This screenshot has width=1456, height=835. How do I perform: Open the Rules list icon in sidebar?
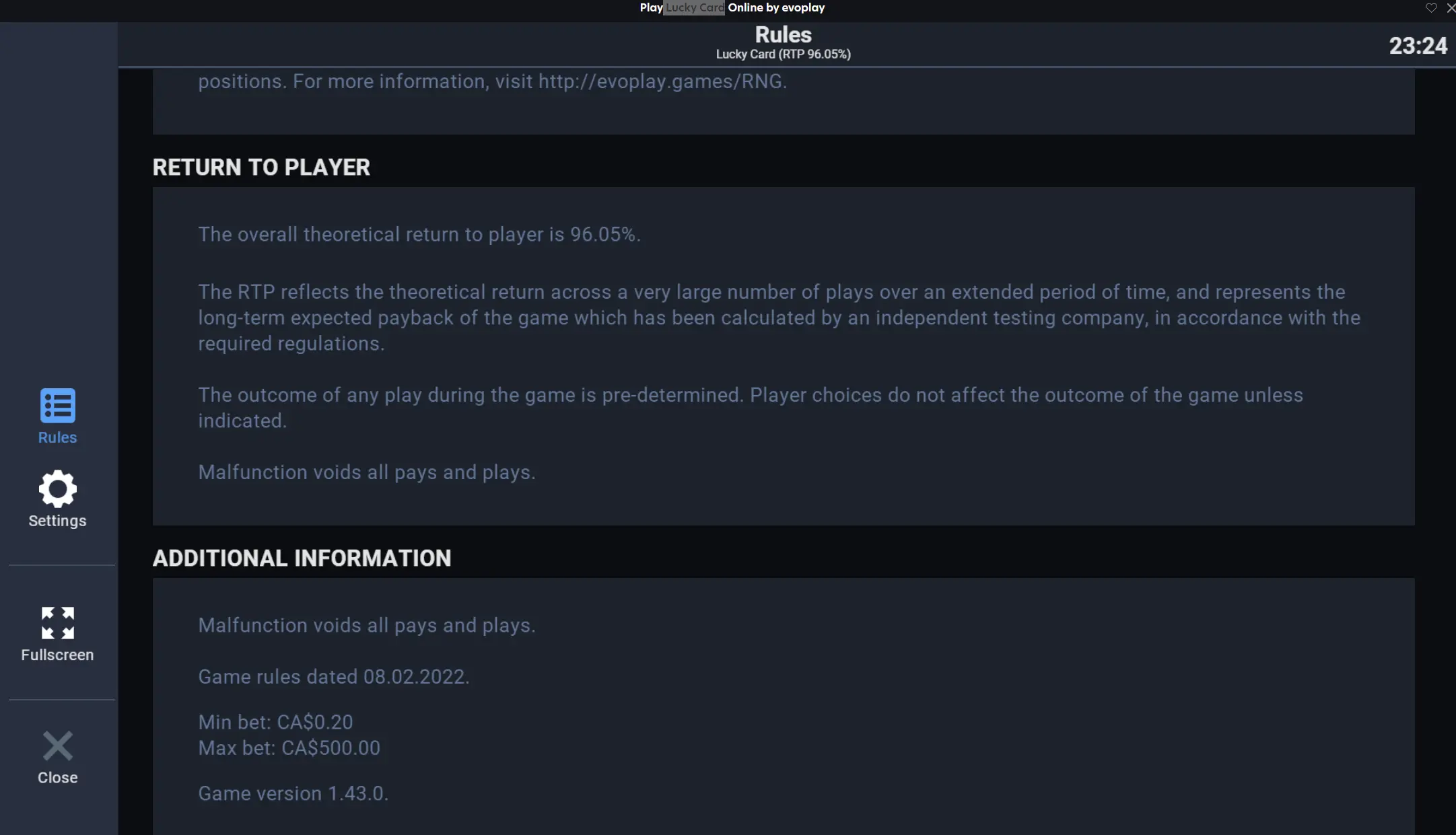coord(58,406)
